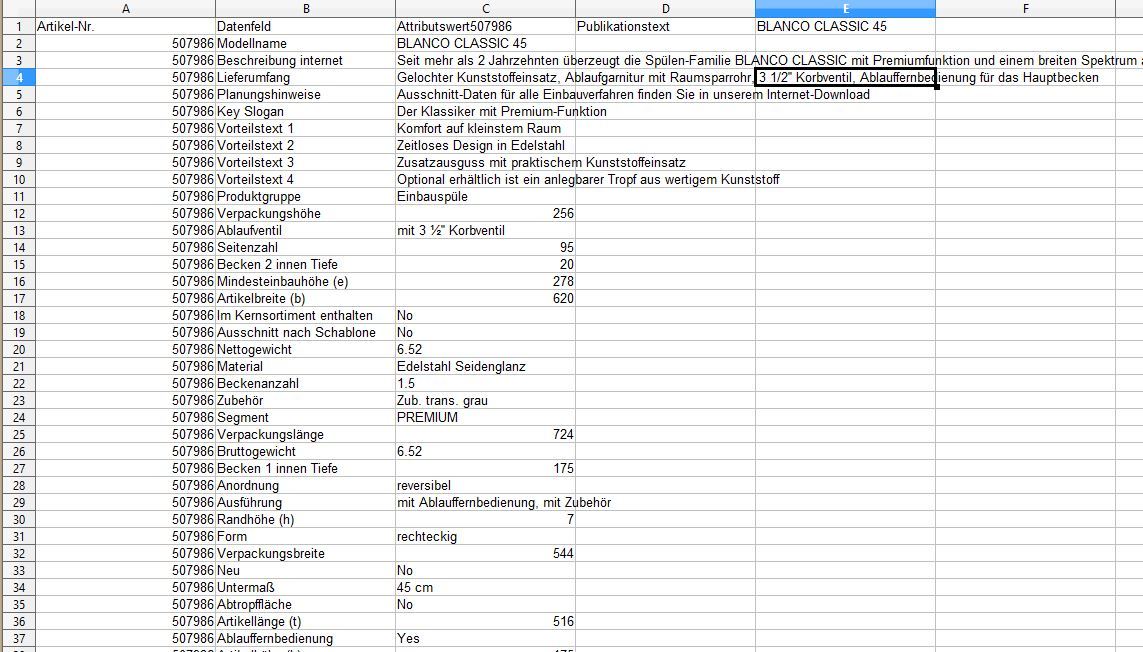
Task: Select row 37 header
Action: click(x=18, y=639)
